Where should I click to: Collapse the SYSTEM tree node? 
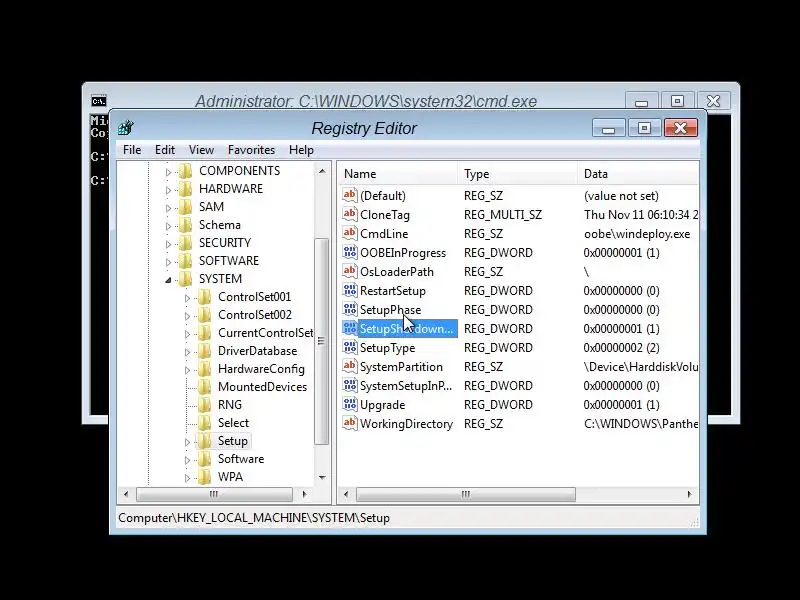pos(168,280)
